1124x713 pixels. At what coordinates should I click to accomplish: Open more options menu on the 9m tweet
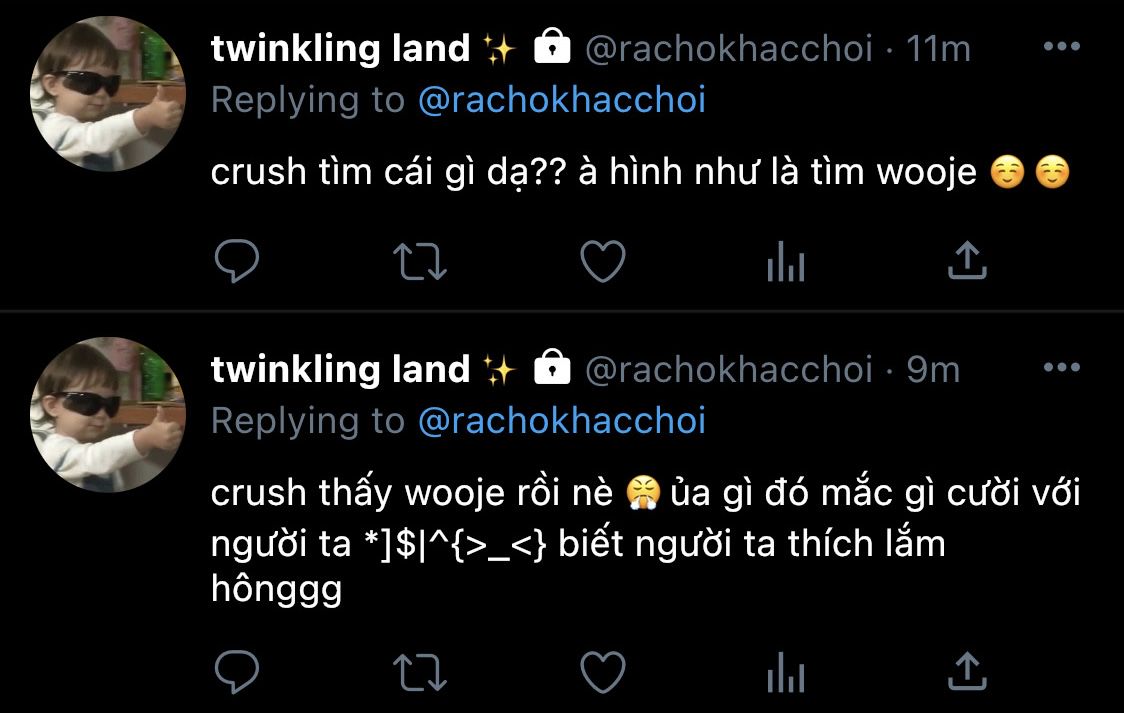(1062, 368)
